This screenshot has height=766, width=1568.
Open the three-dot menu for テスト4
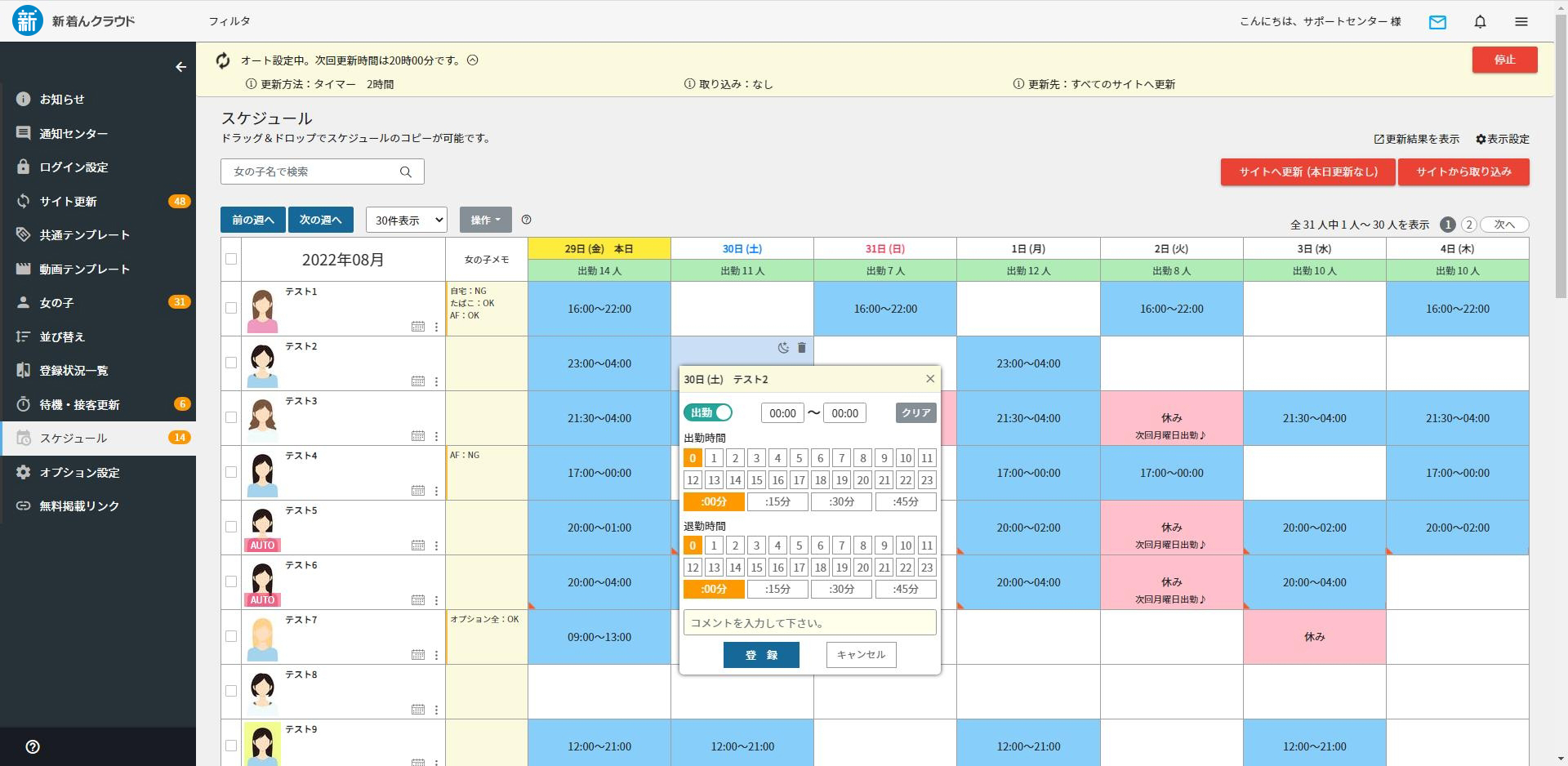point(436,491)
